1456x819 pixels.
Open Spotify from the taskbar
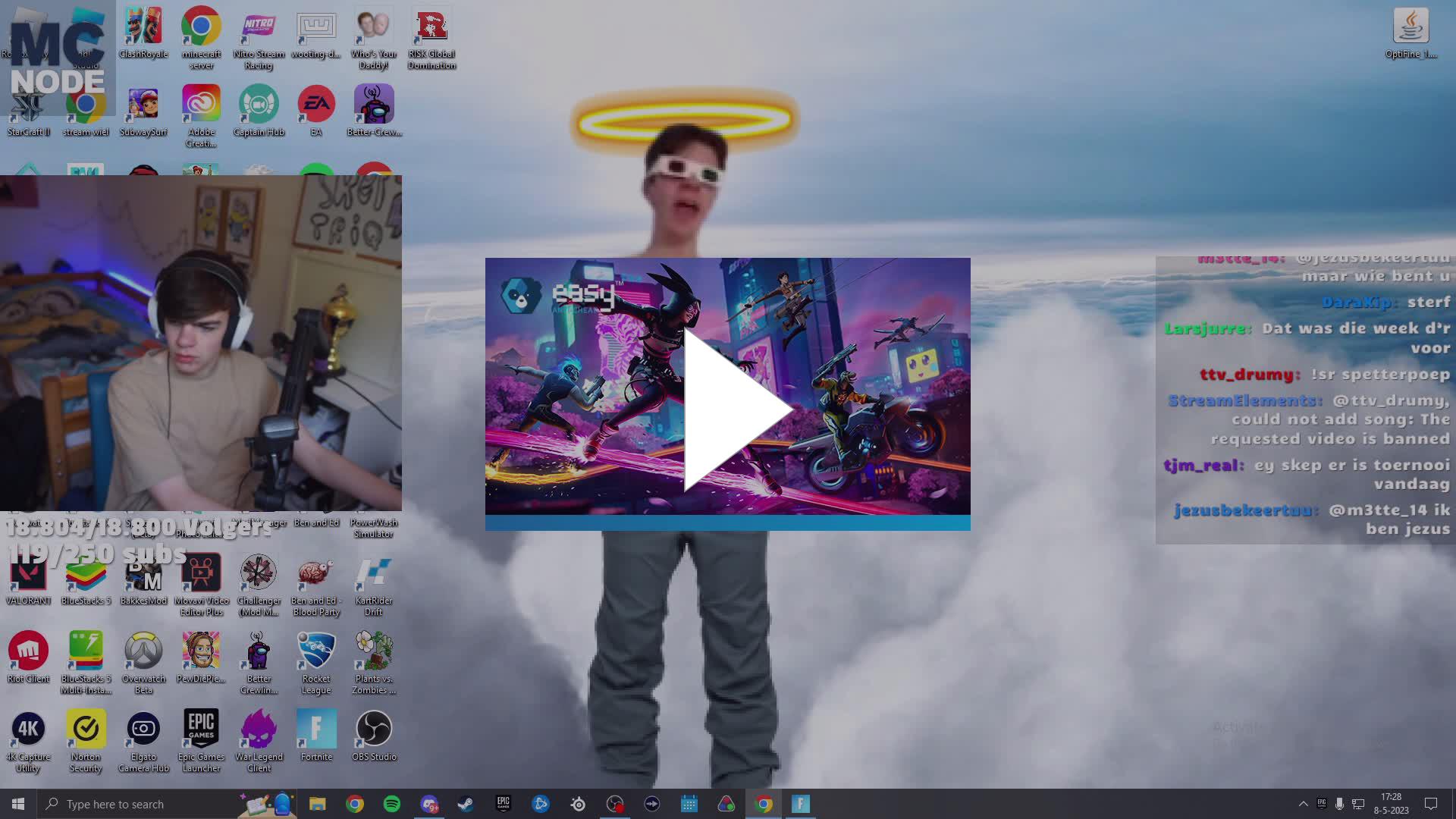(392, 804)
